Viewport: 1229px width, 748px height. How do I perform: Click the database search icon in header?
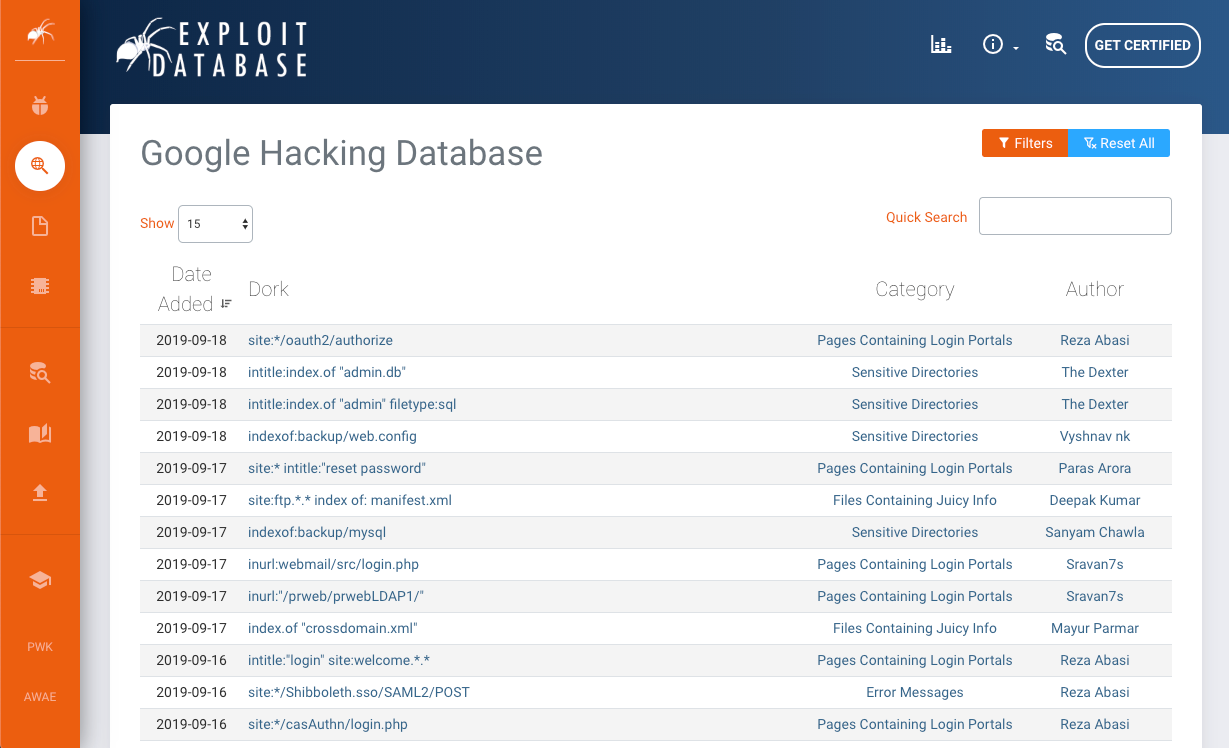coord(1055,45)
